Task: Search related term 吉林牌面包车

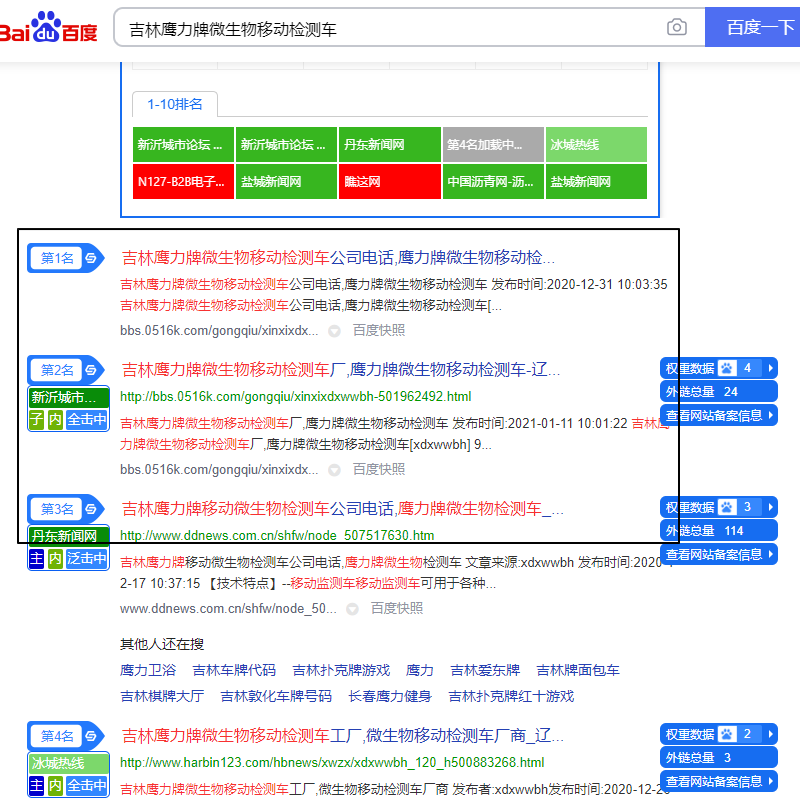Action: click(578, 670)
